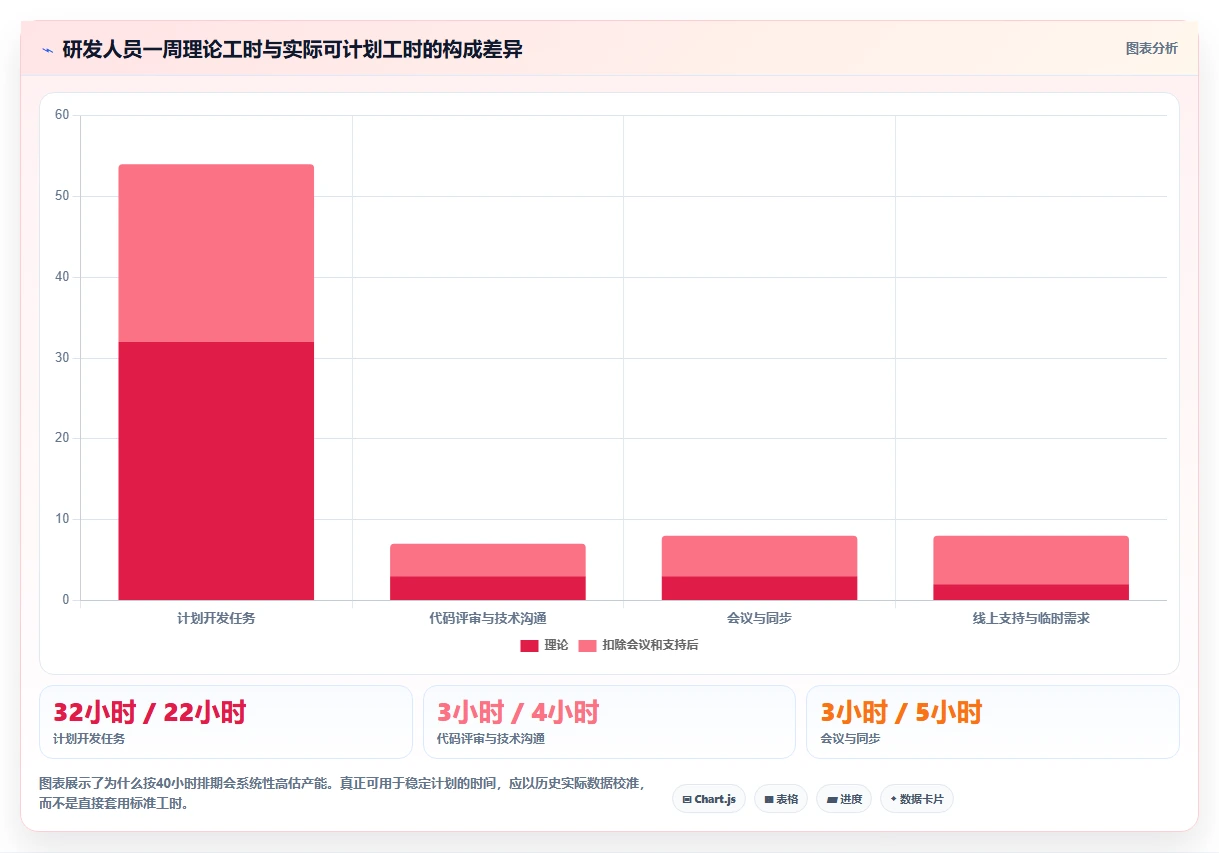Select the 表格 tag
Screen dimensions: 1219x853
click(781, 799)
